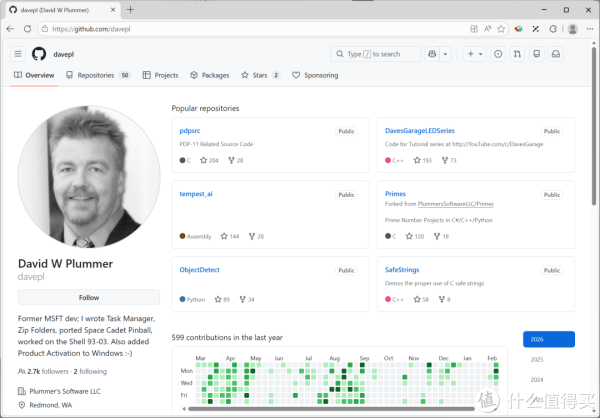The width and height of the screenshot is (600, 418).
Task: Follow David W Plummer
Action: (88, 297)
